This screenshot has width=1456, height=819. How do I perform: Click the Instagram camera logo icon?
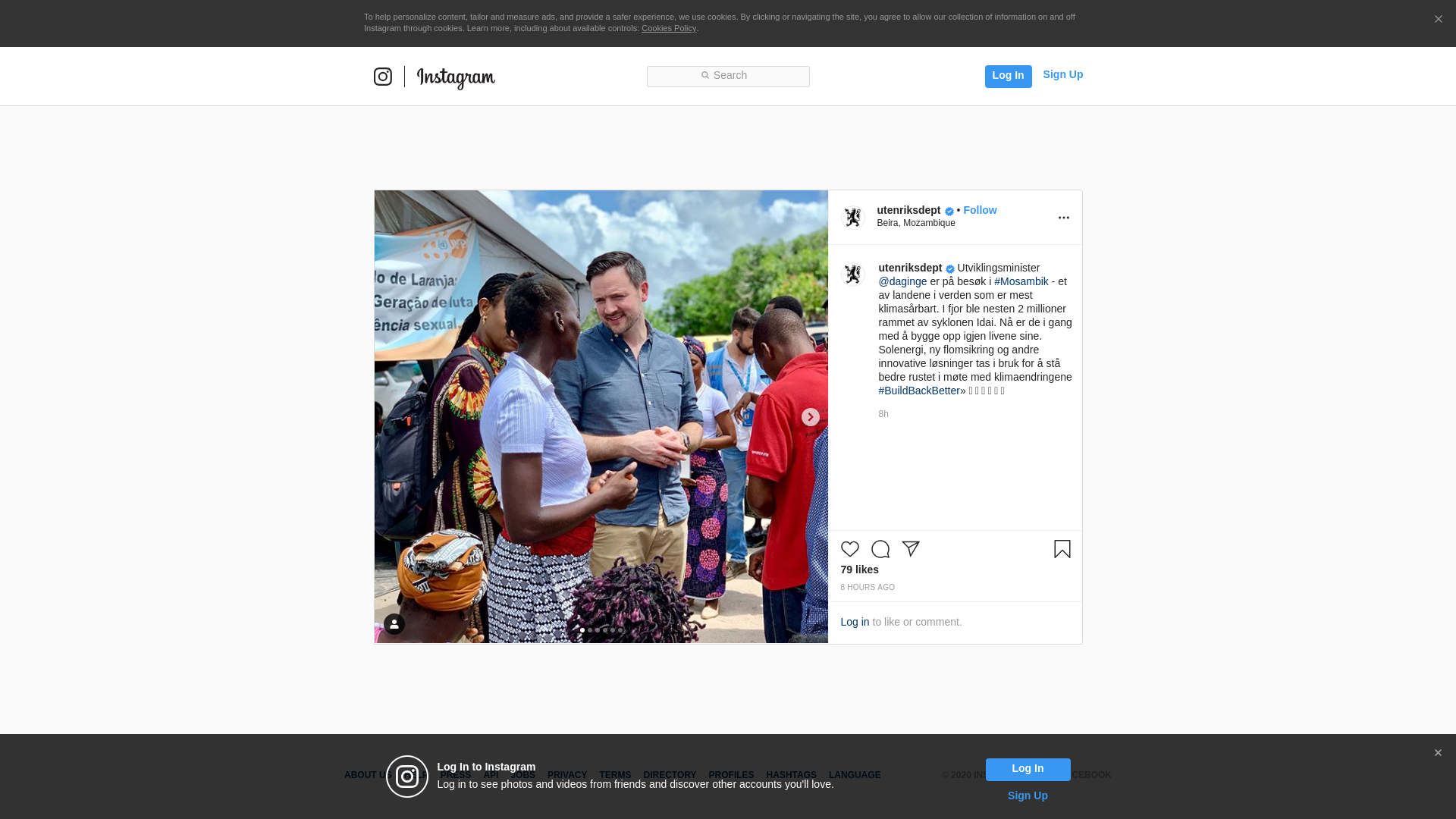click(383, 77)
